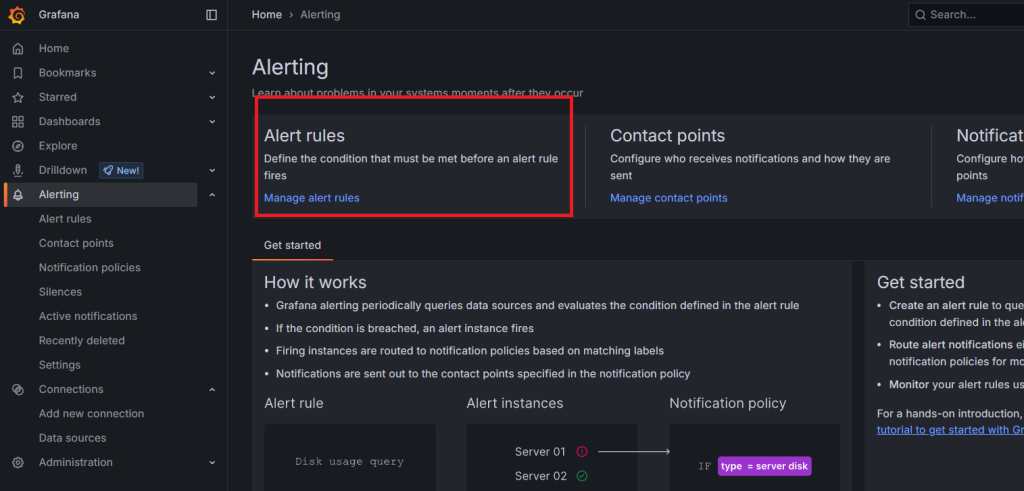
Task: Click the tutorial to get started link
Action: tap(950, 430)
